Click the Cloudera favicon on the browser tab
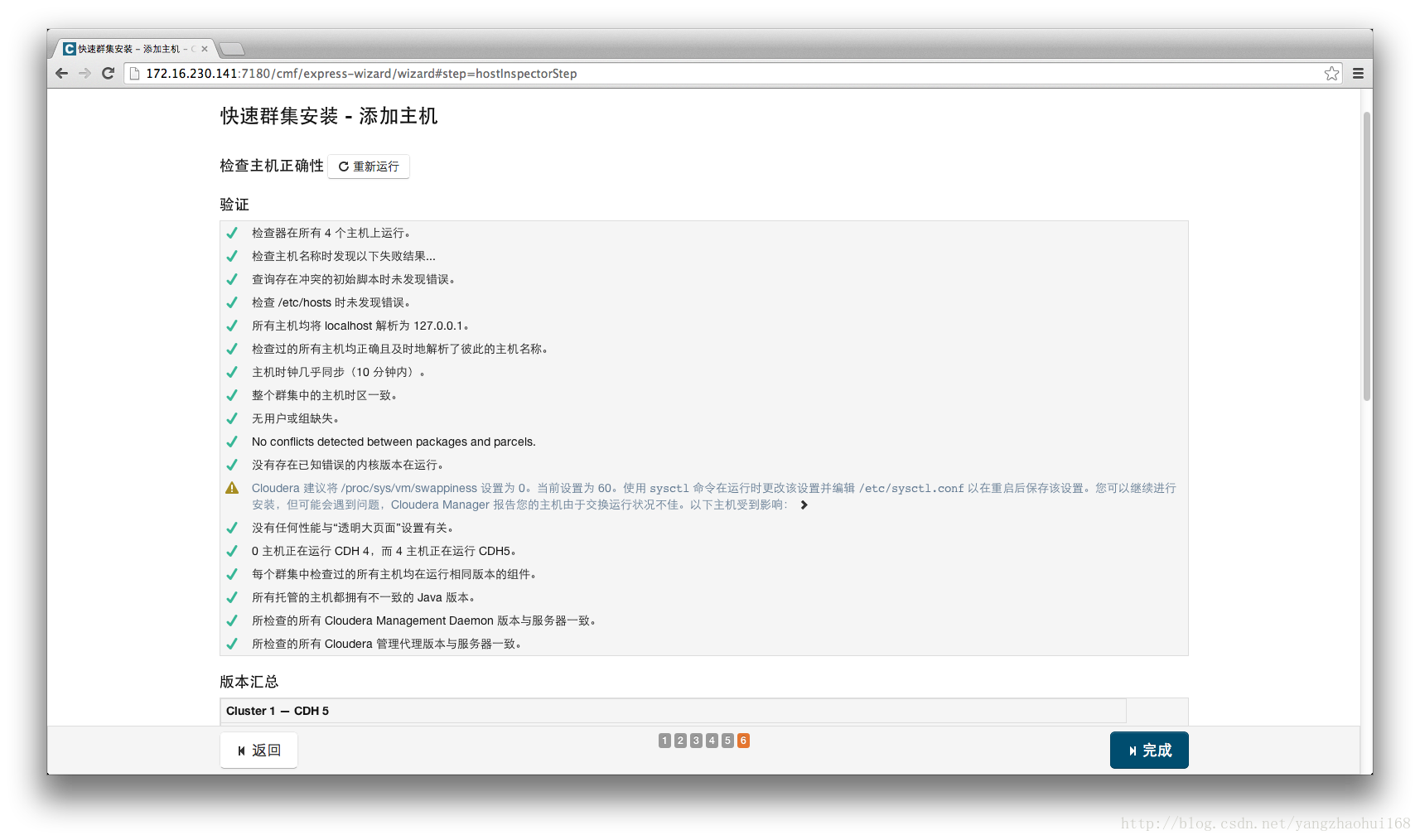This screenshot has height=840, width=1420. coord(70,49)
